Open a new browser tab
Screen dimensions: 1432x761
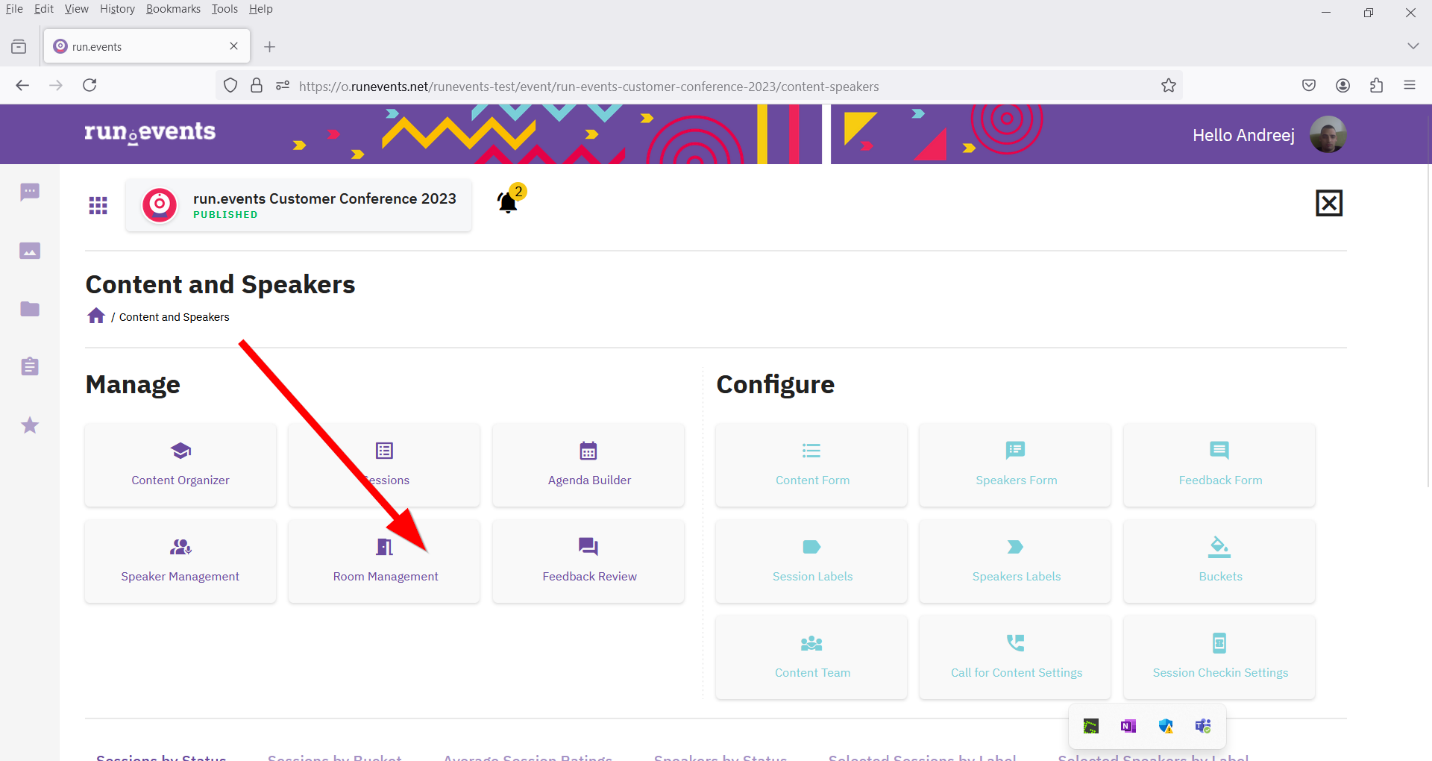[269, 46]
